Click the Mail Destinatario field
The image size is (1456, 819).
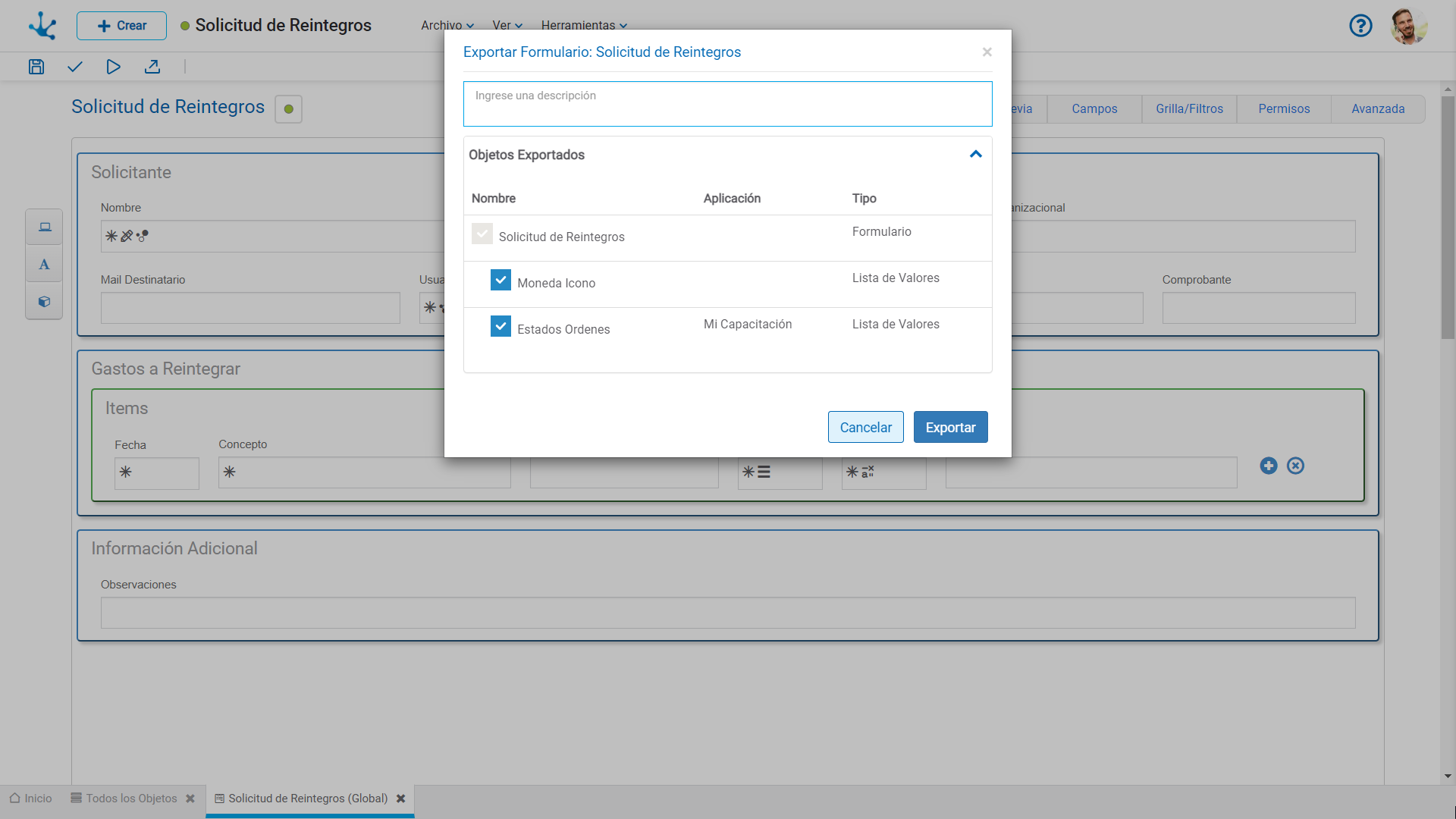(250, 309)
